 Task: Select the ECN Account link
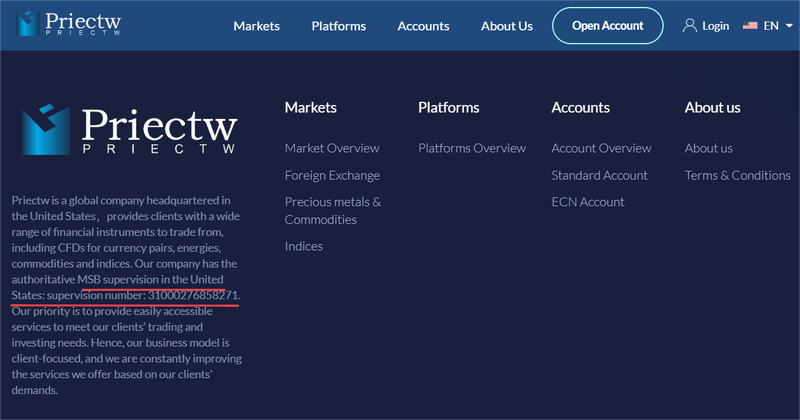point(588,202)
